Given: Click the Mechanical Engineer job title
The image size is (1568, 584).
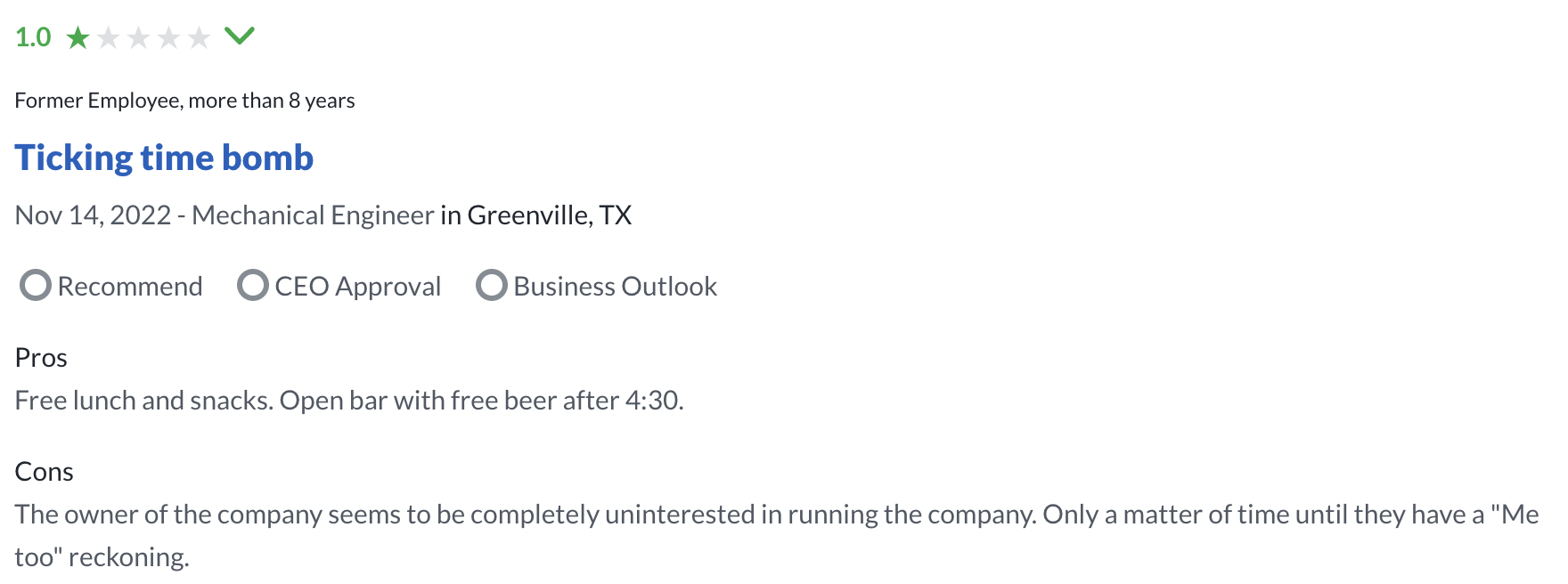Looking at the screenshot, I should 313,215.
